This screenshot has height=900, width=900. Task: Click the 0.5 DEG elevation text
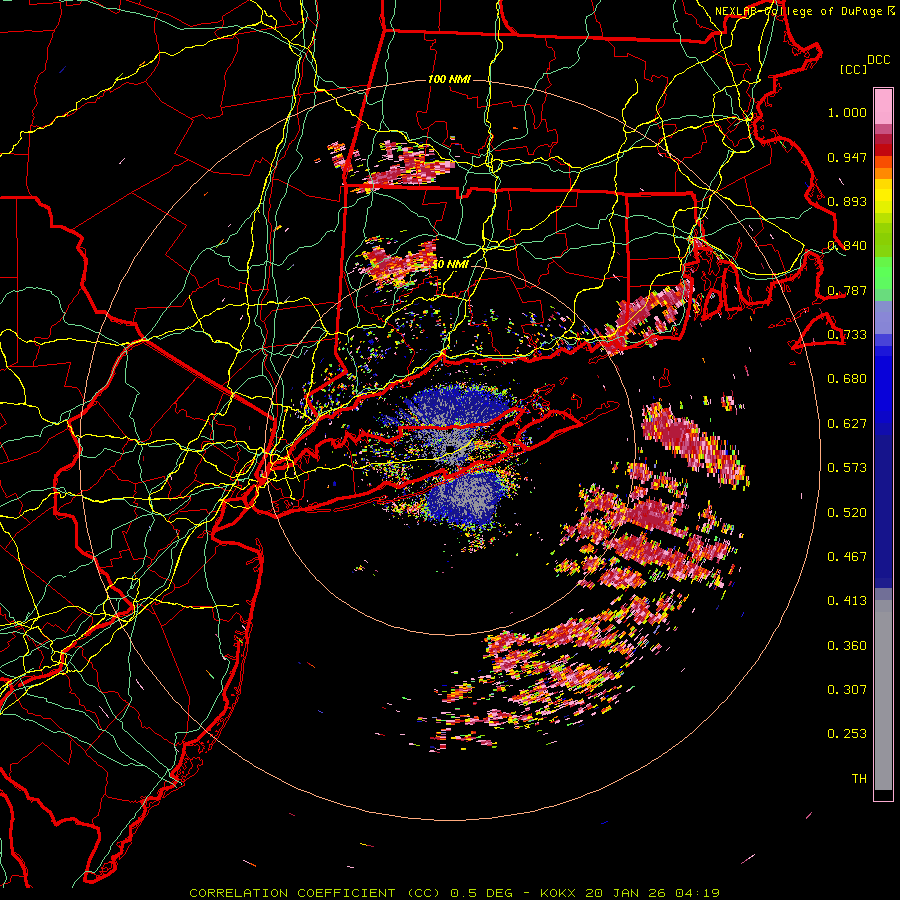coord(484,893)
